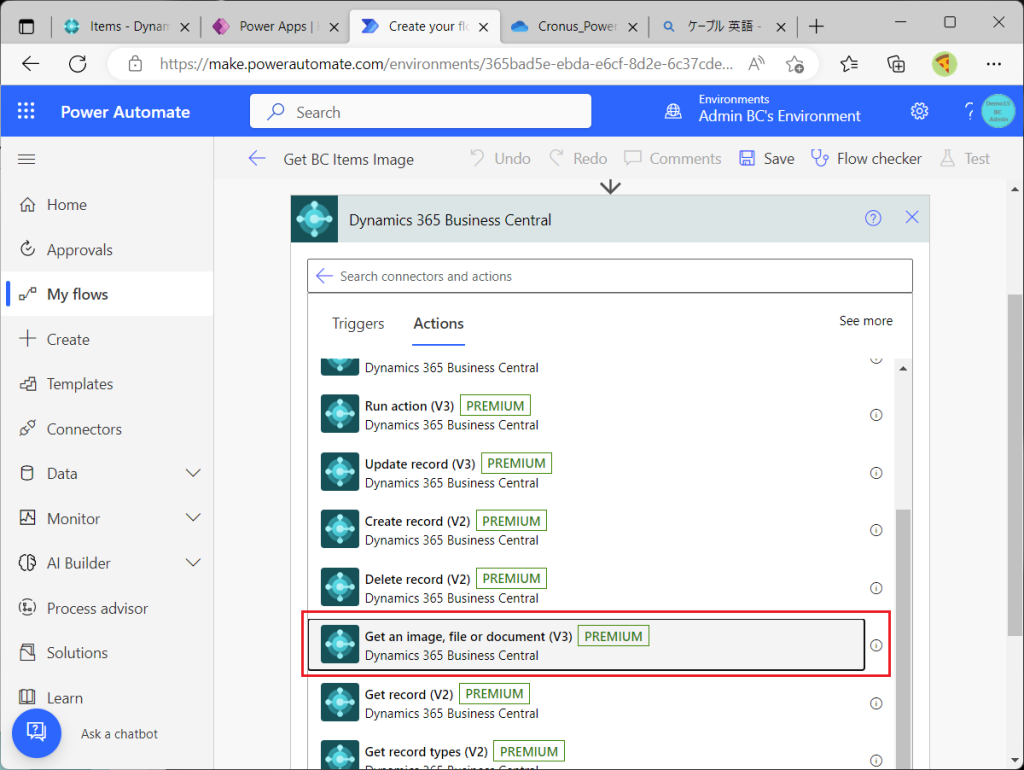Collapse the left navigation hamburger menu
Image resolution: width=1024 pixels, height=770 pixels.
(27, 159)
